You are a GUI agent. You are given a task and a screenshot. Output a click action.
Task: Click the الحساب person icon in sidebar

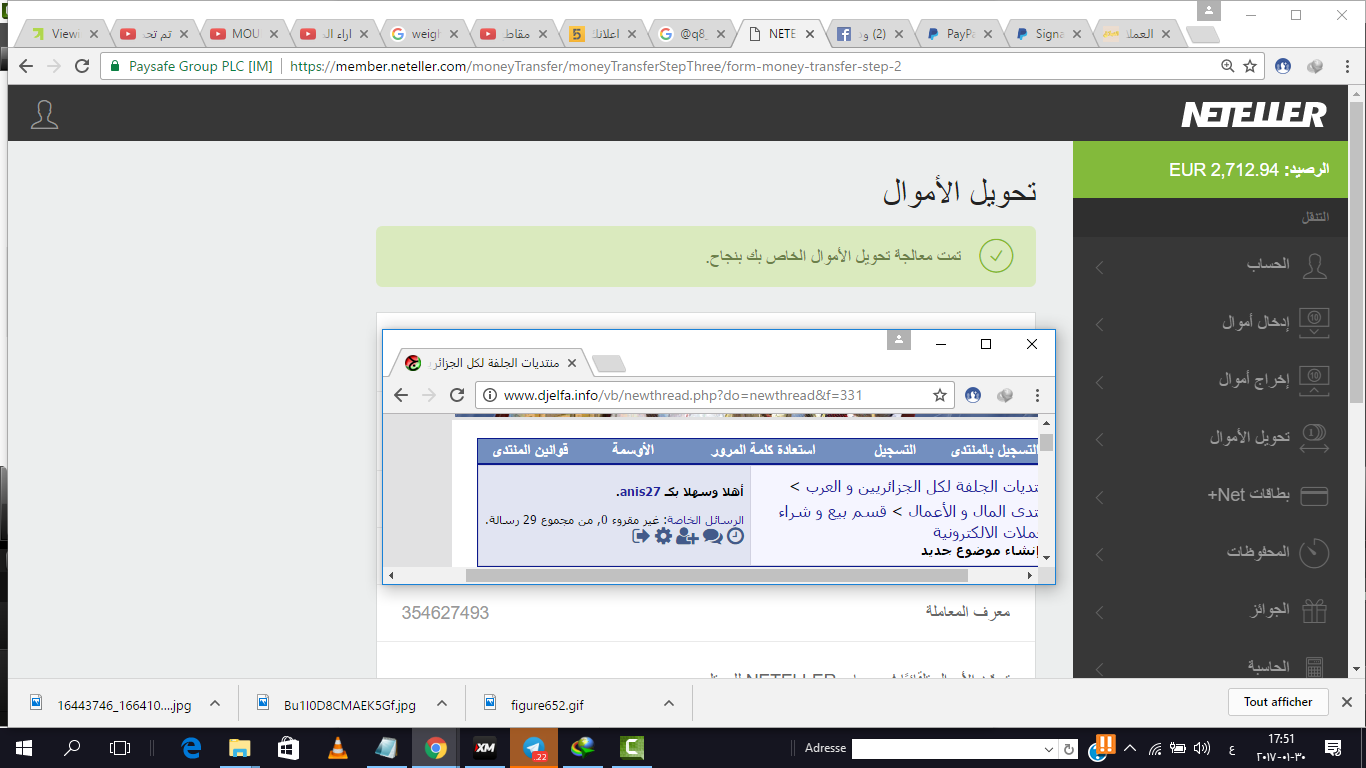[x=1314, y=266]
